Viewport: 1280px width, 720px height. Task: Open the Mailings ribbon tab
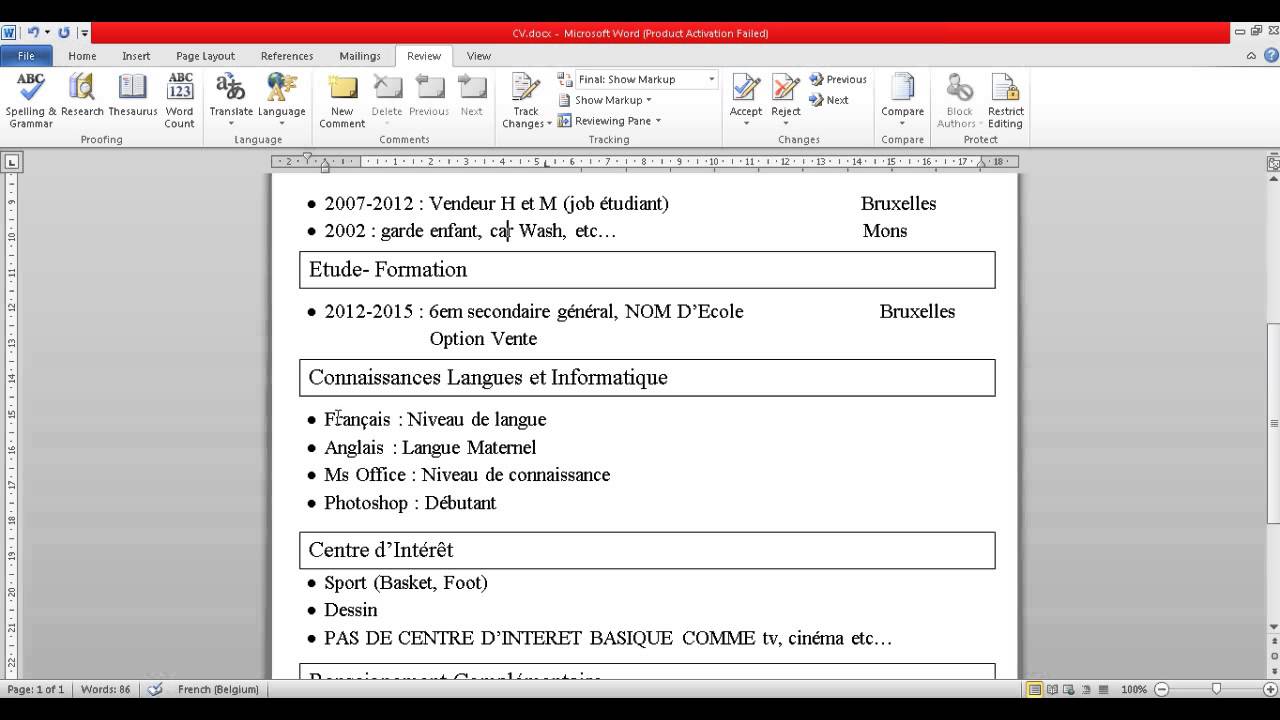click(x=359, y=56)
